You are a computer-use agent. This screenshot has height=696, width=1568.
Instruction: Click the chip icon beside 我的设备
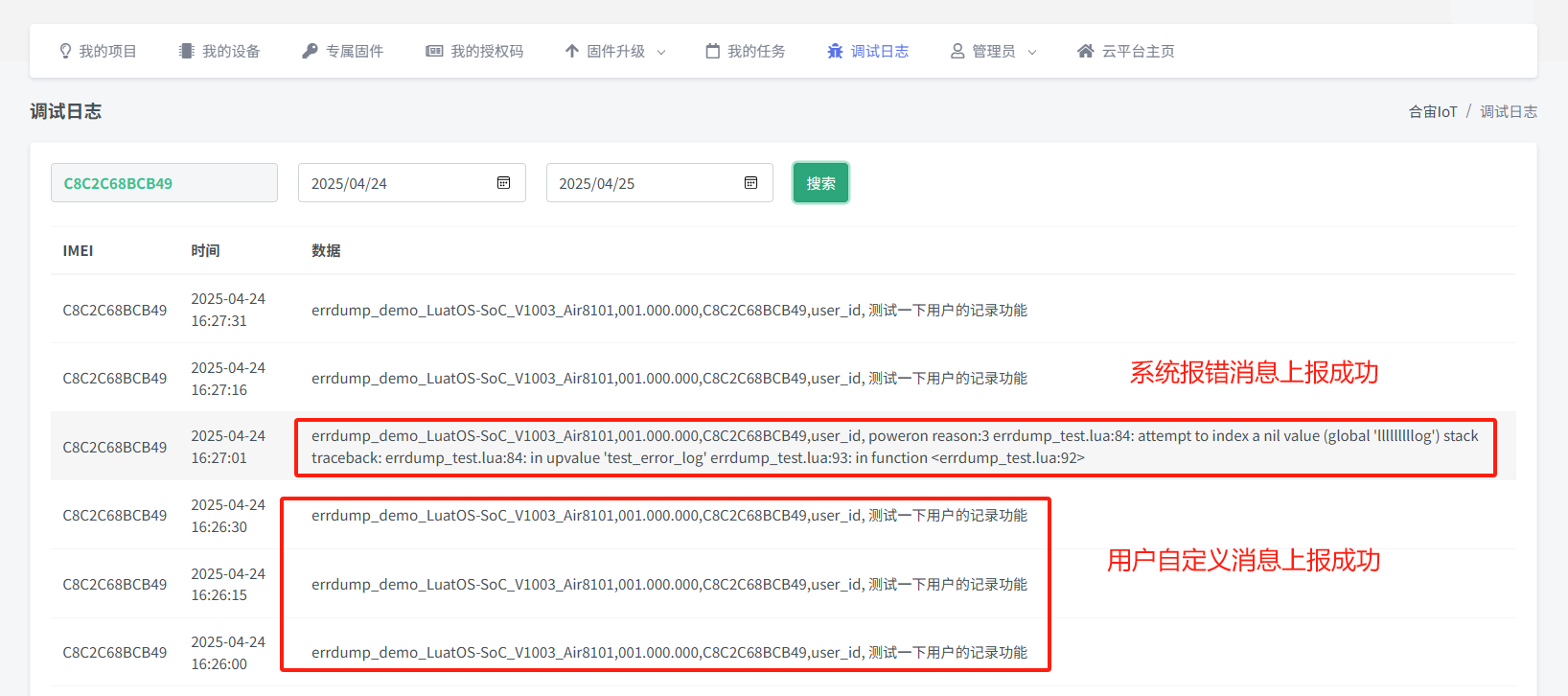tap(186, 51)
